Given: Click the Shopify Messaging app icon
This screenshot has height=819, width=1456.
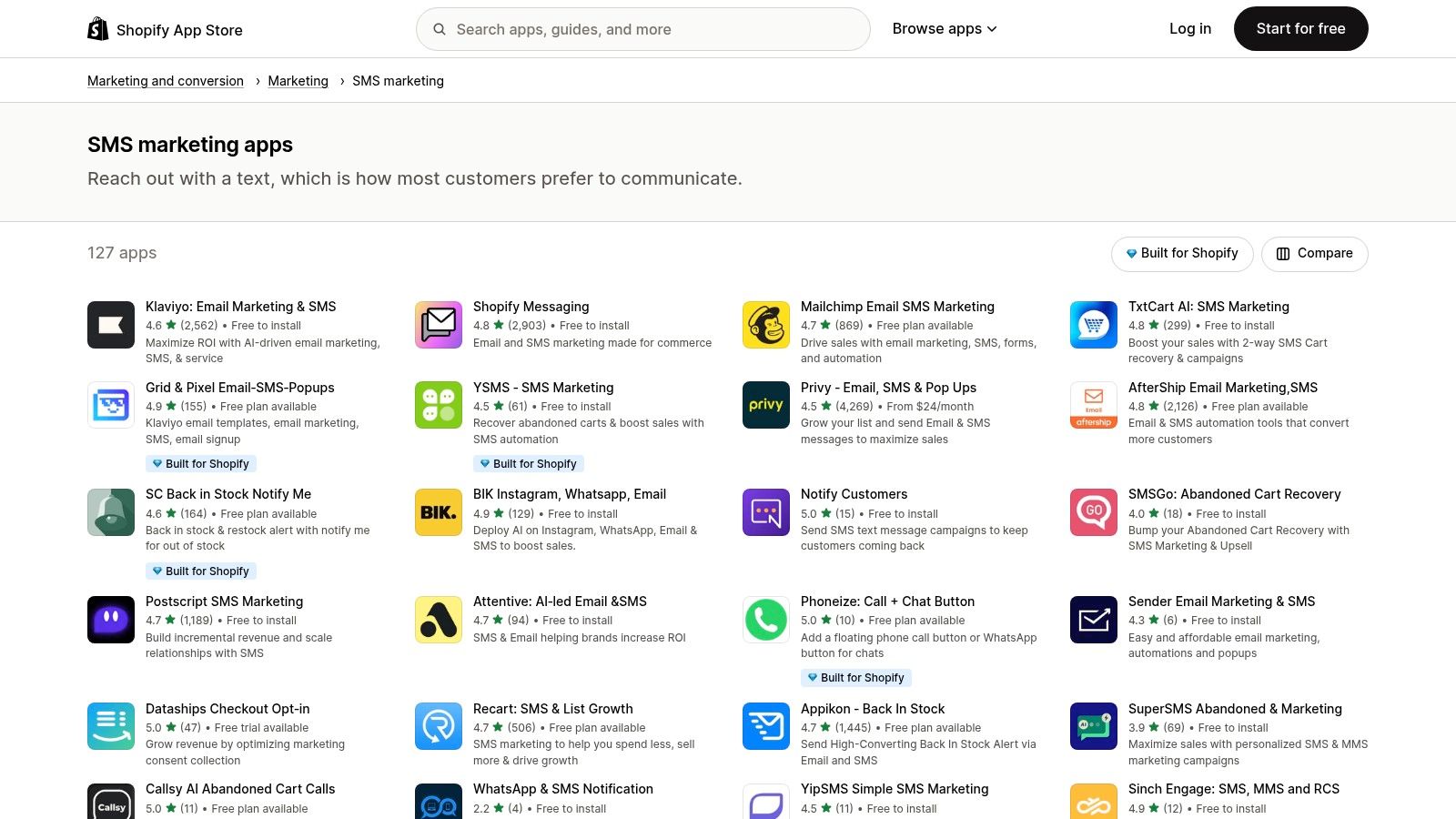Looking at the screenshot, I should 438,324.
